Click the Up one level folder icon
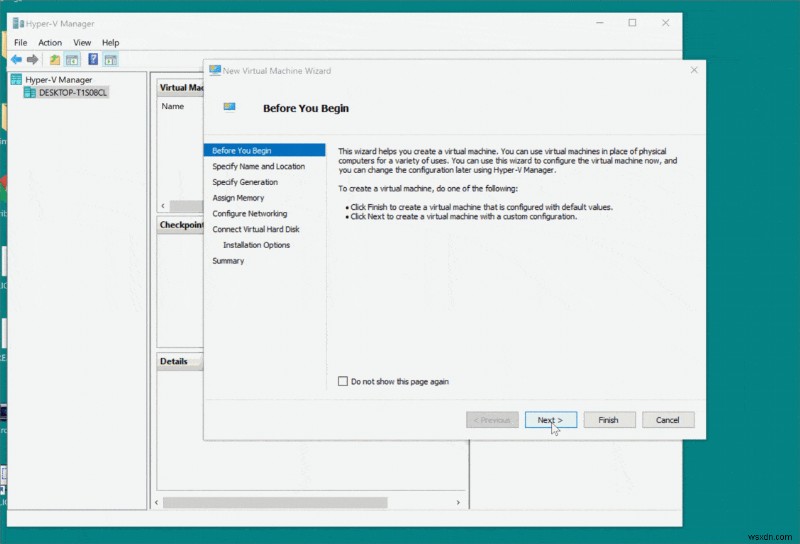The image size is (800, 544). 55,60
